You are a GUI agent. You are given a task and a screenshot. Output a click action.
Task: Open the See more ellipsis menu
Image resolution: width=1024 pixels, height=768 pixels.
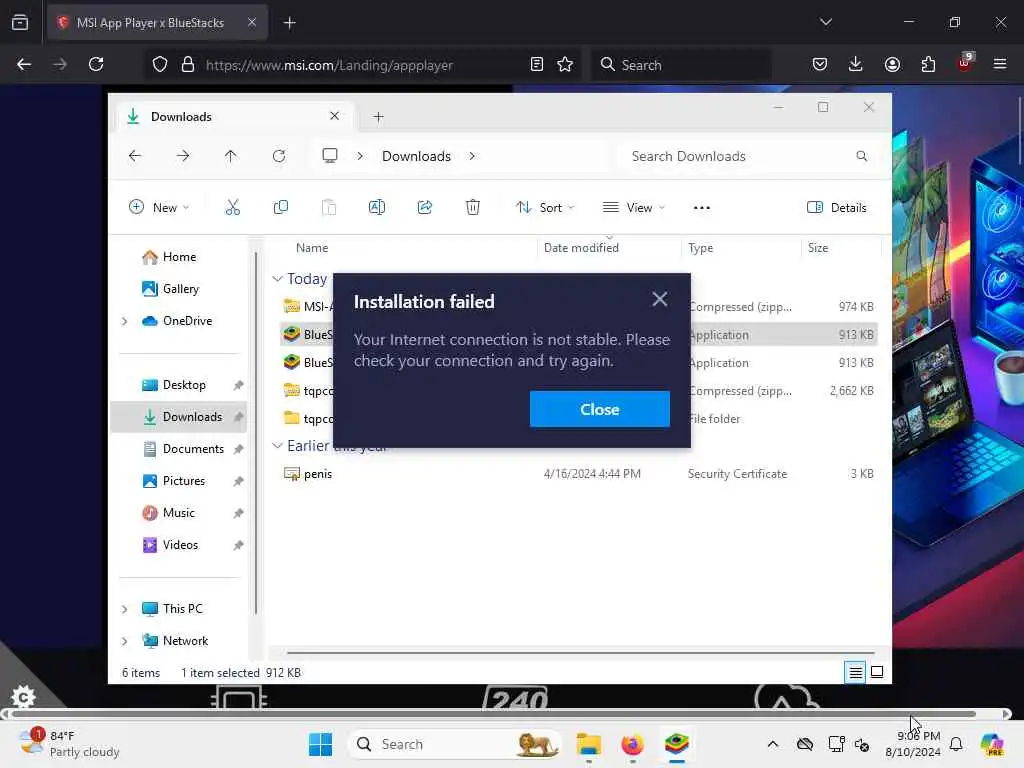[701, 208]
